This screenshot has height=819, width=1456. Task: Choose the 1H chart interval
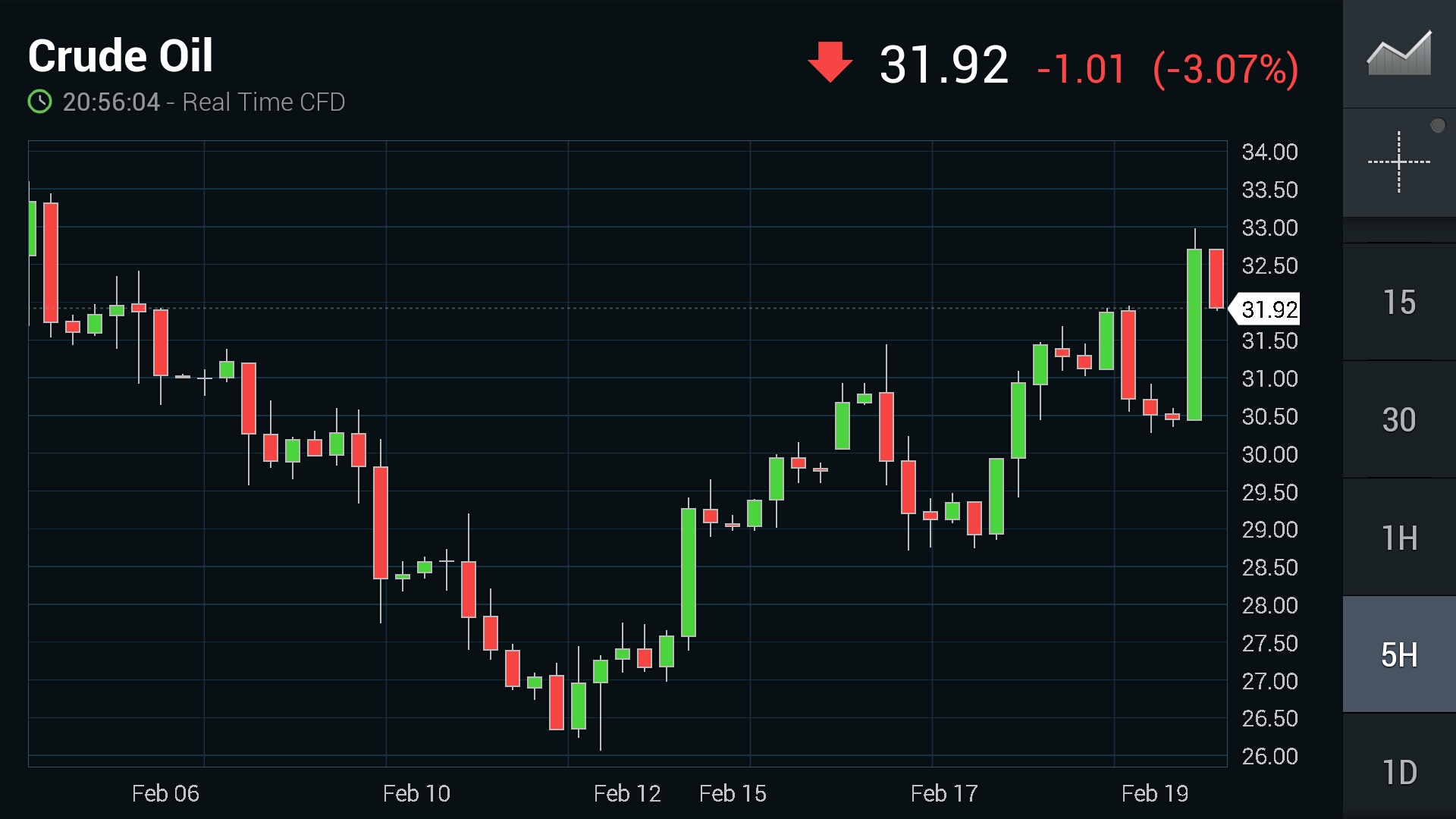click(x=1399, y=538)
